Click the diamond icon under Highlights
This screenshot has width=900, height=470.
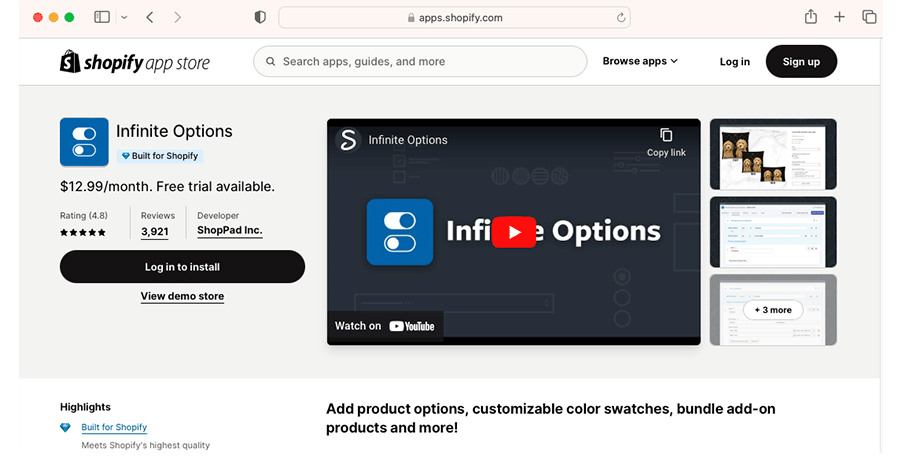65,428
